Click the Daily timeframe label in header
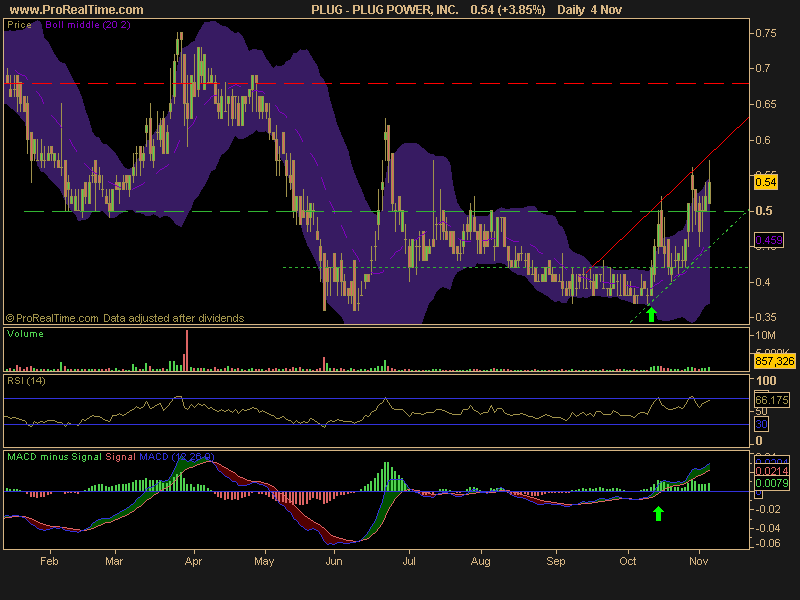800x600 pixels. coord(571,10)
